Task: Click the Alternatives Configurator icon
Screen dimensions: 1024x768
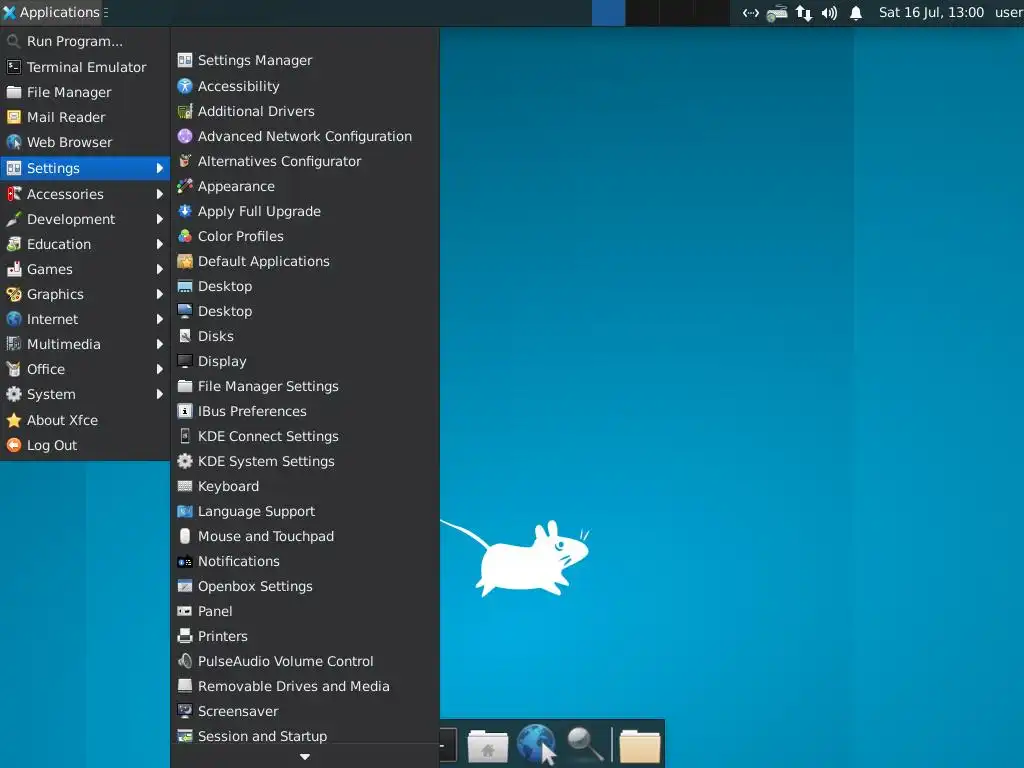Action: click(x=185, y=161)
